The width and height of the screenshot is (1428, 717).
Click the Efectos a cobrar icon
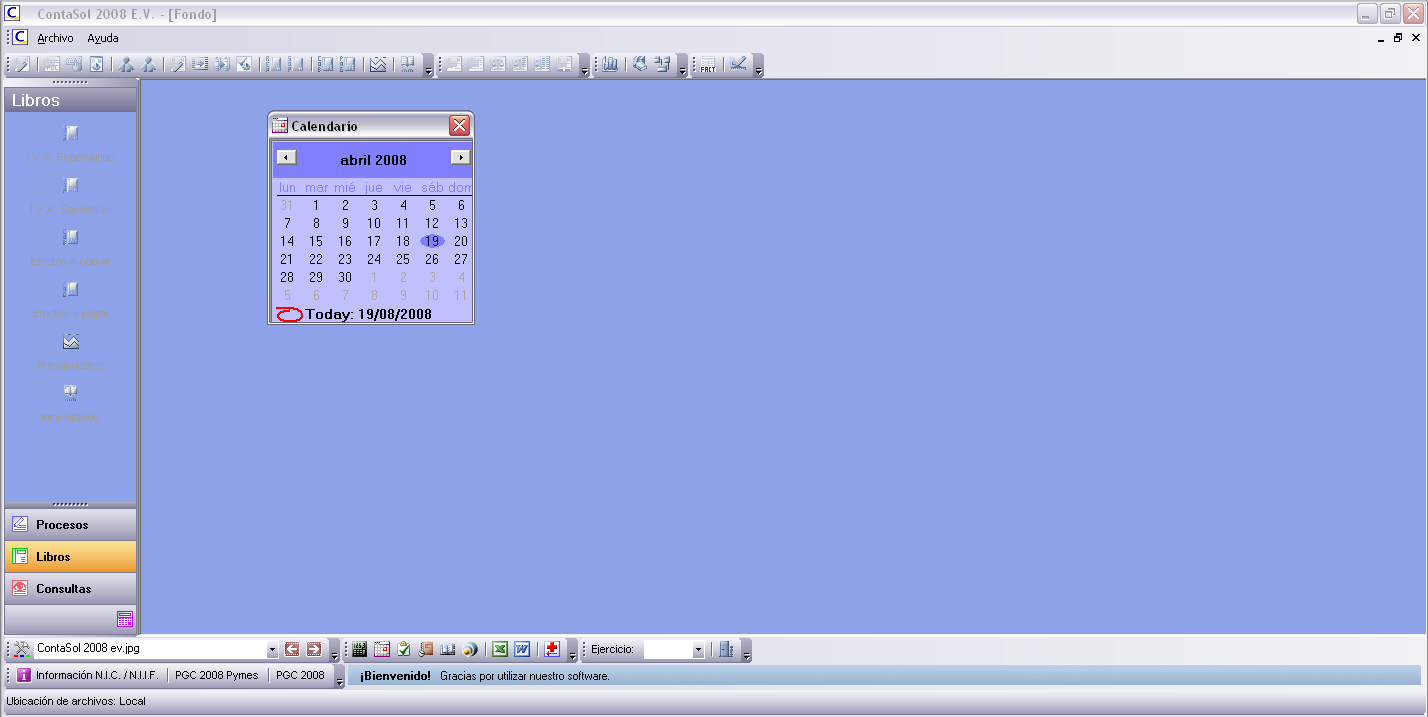point(71,237)
